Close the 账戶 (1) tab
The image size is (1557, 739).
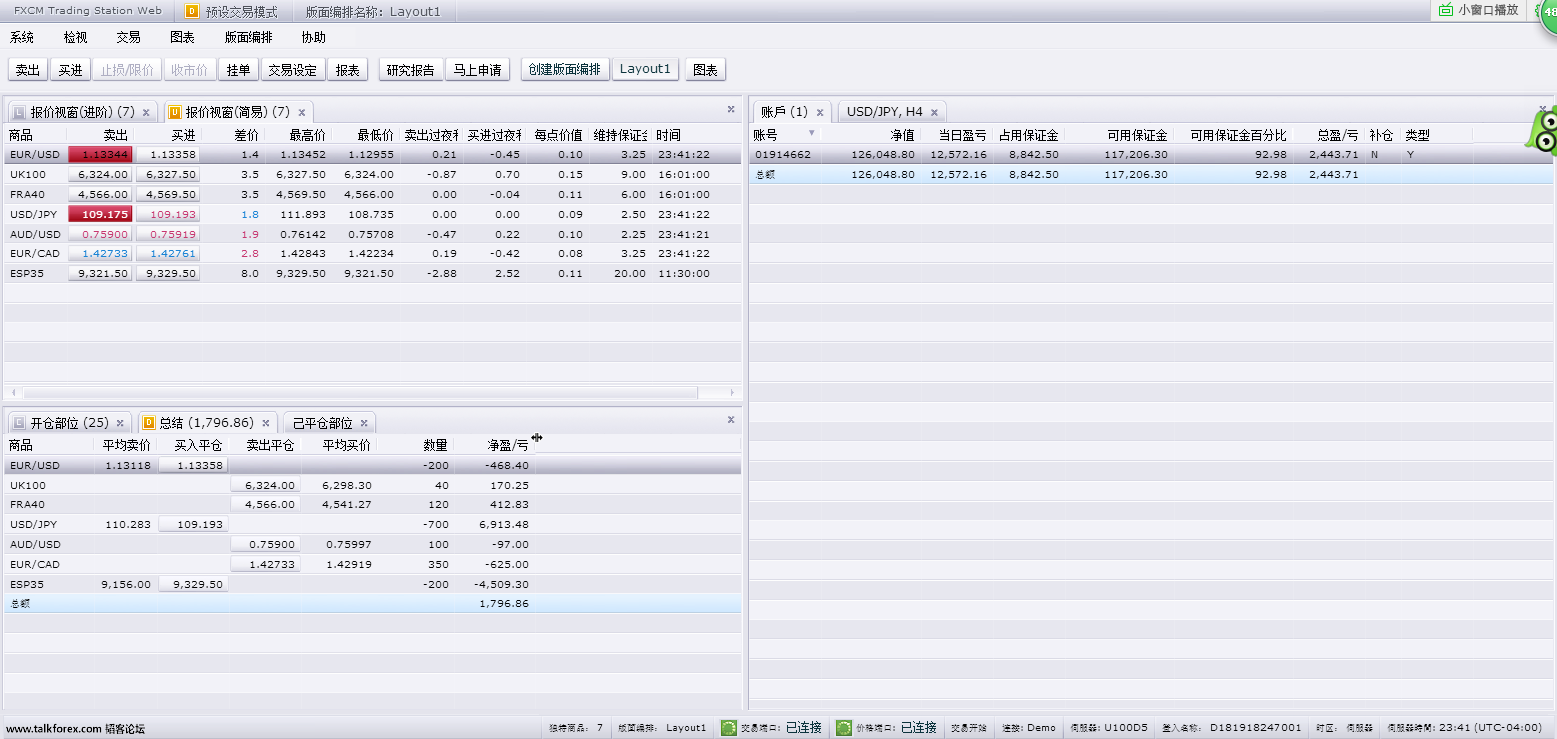point(820,112)
